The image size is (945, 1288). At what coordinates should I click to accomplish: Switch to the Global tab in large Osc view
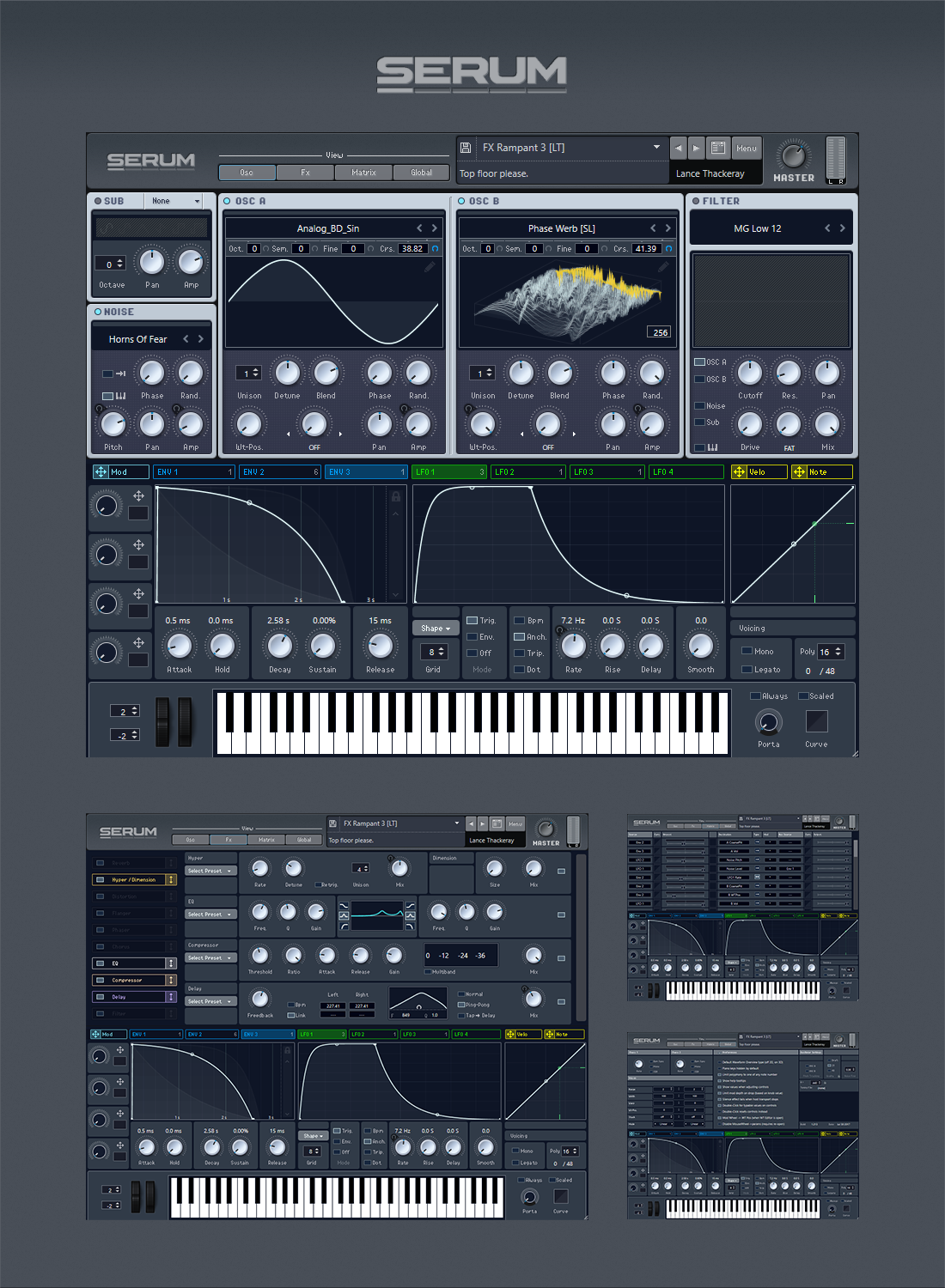(x=421, y=173)
